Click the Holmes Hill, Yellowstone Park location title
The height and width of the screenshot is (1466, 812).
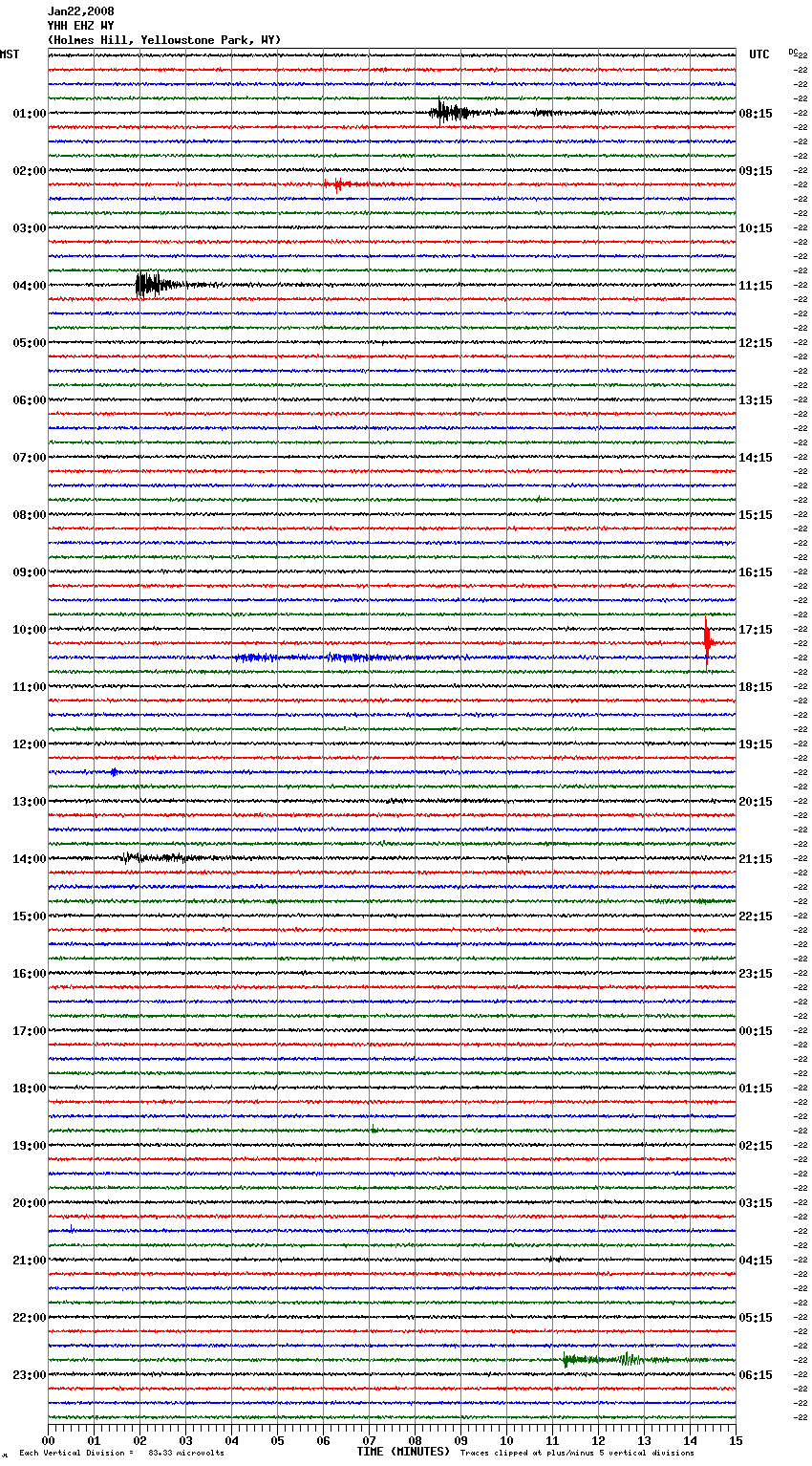[x=164, y=40]
